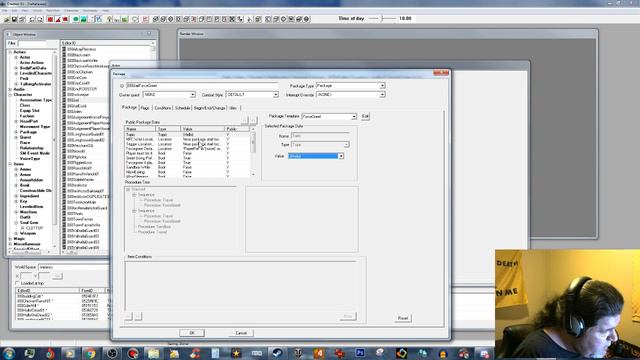This screenshot has height=360, width=640.
Task: Tick the Loaded at top checkbox
Action: click(x=18, y=283)
